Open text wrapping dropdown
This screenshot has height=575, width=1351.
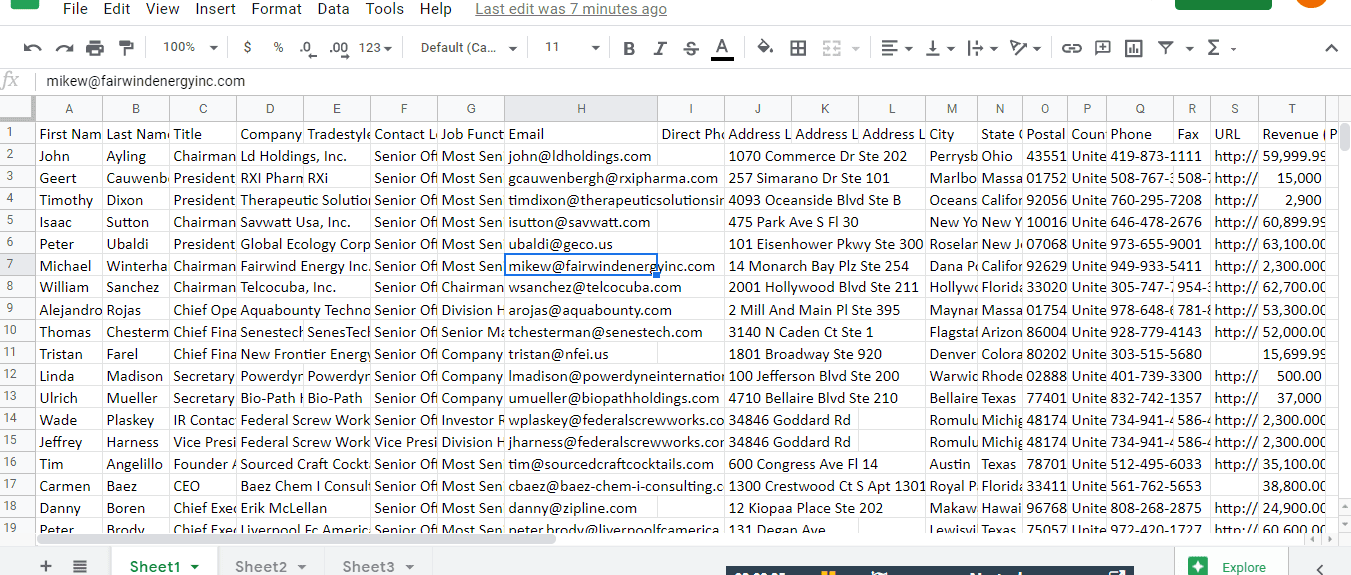[982, 48]
